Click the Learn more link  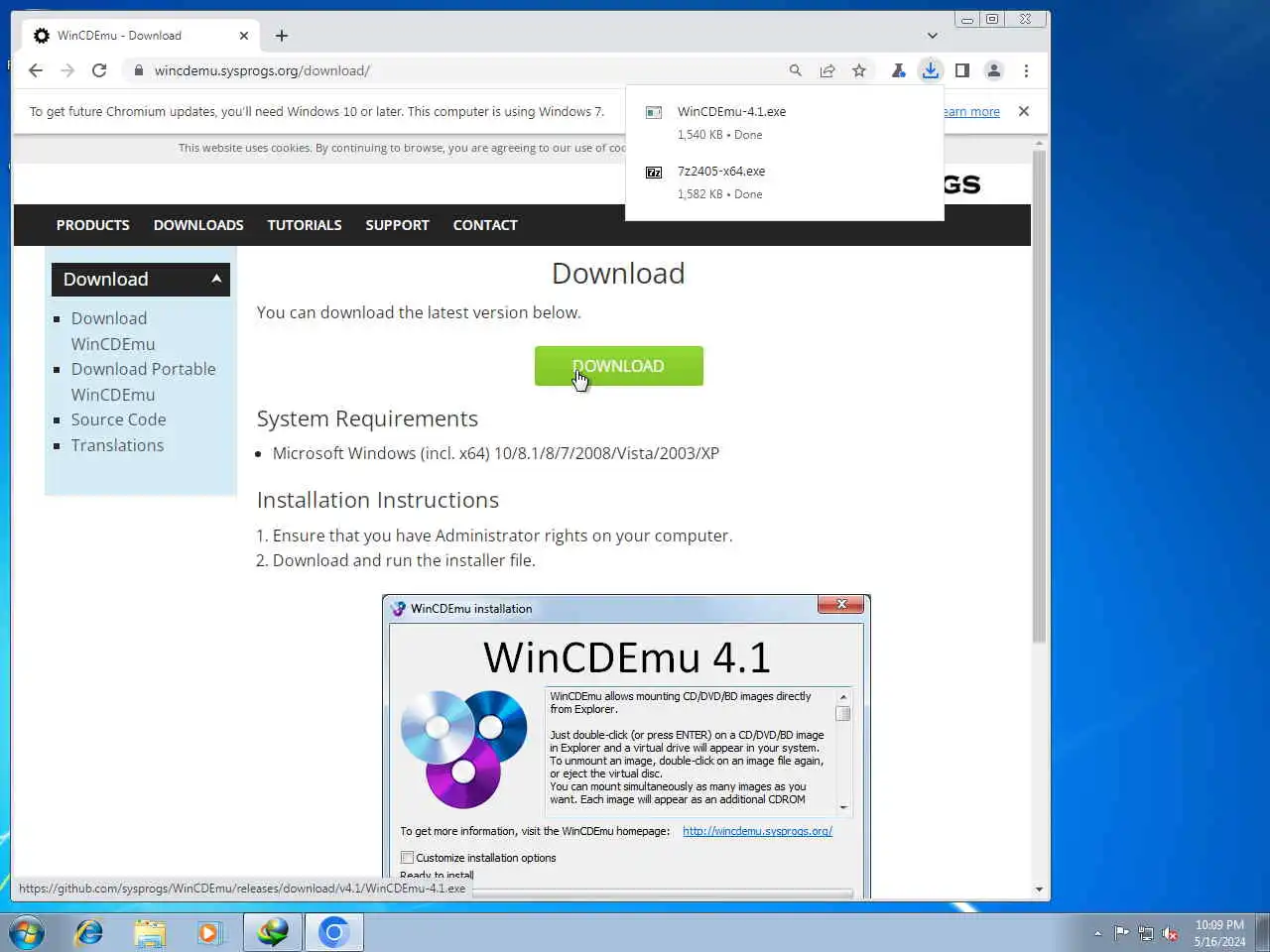pyautogui.click(x=970, y=111)
